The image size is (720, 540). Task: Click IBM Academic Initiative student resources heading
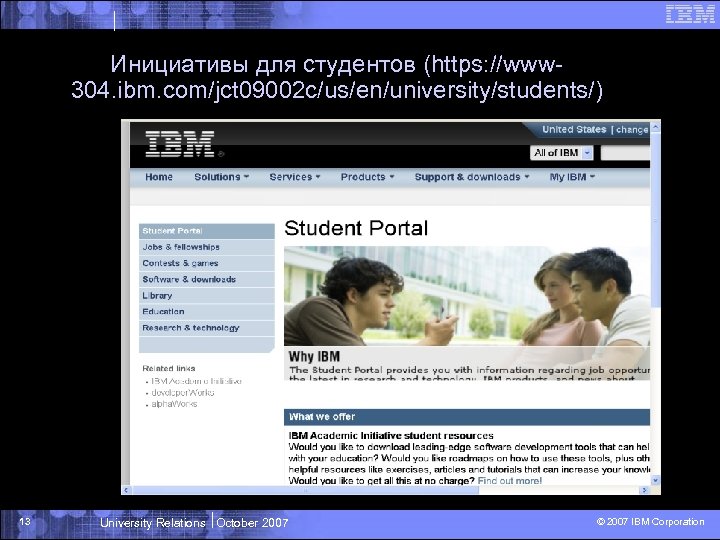(391, 435)
